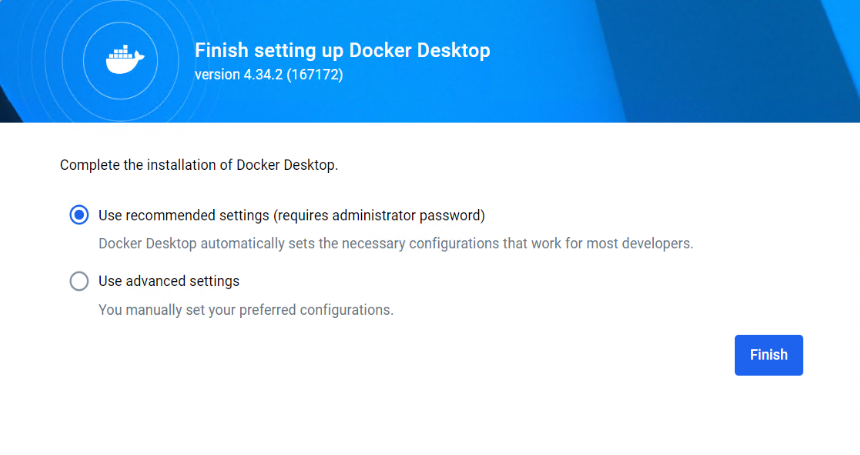Image resolution: width=860 pixels, height=455 pixels.
Task: Click the "Use advanced settings" label text
Action: [169, 281]
